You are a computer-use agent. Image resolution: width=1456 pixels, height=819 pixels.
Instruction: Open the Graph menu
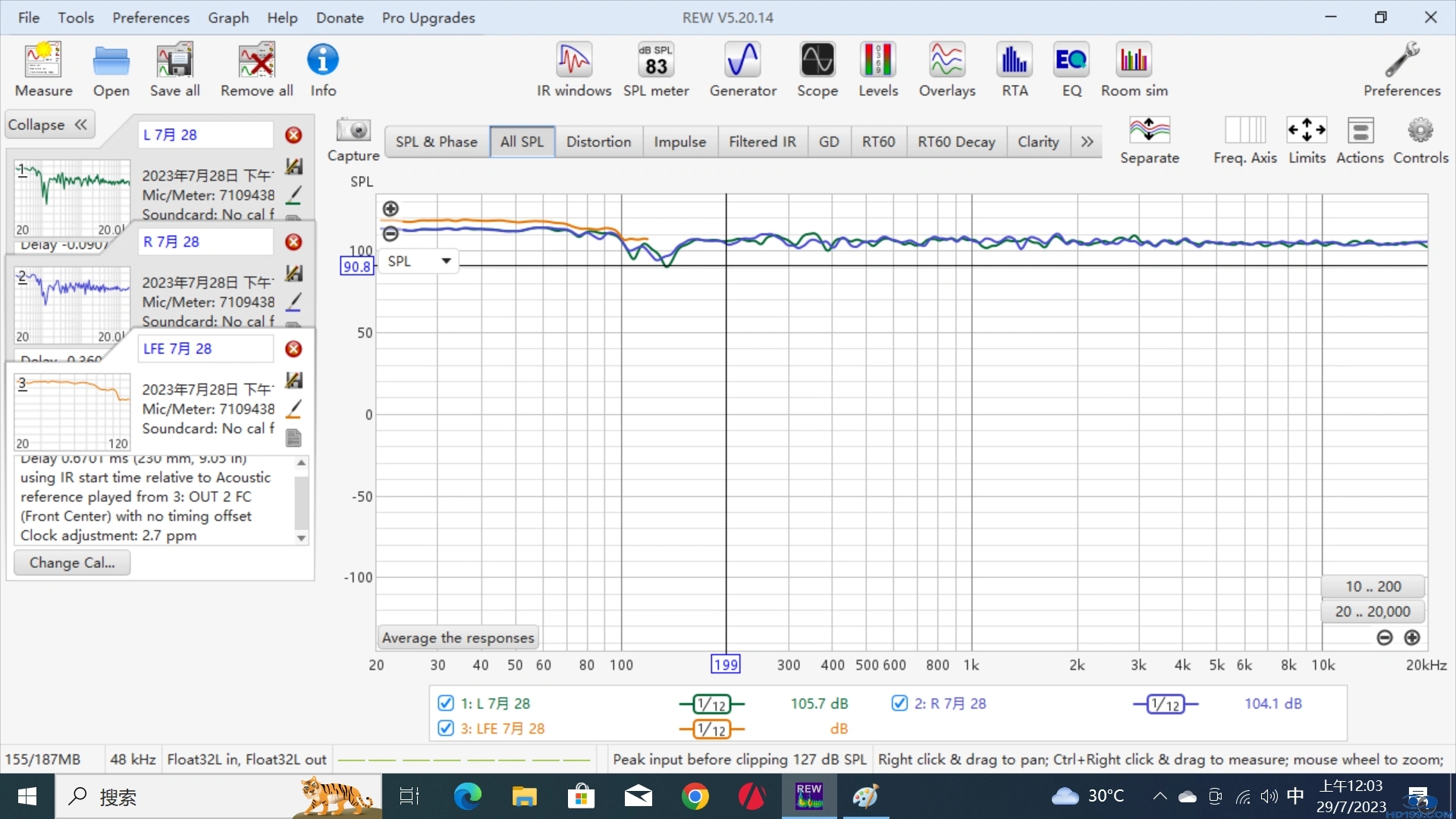(228, 17)
